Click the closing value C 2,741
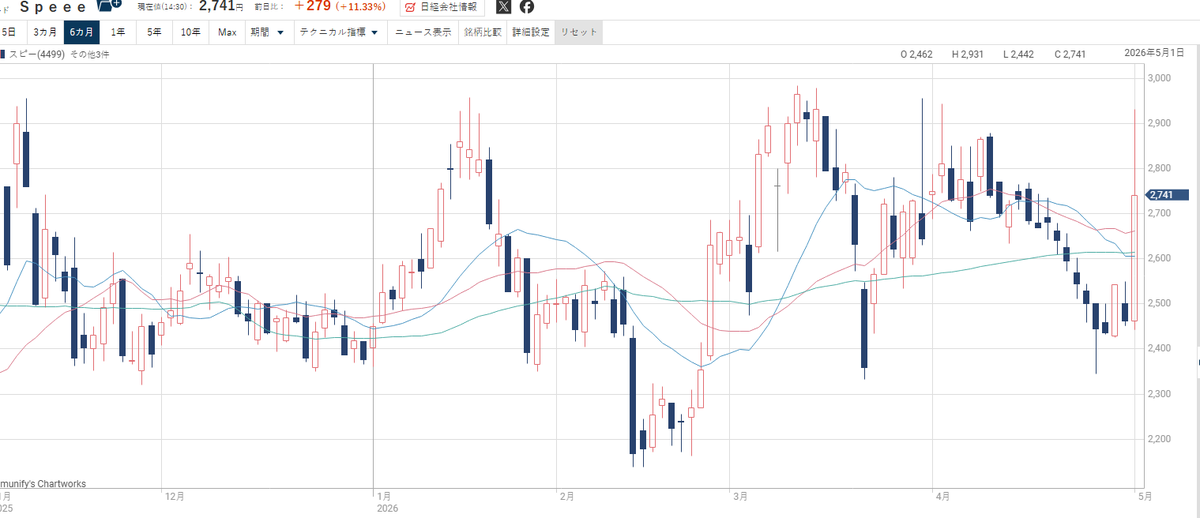 1070,54
